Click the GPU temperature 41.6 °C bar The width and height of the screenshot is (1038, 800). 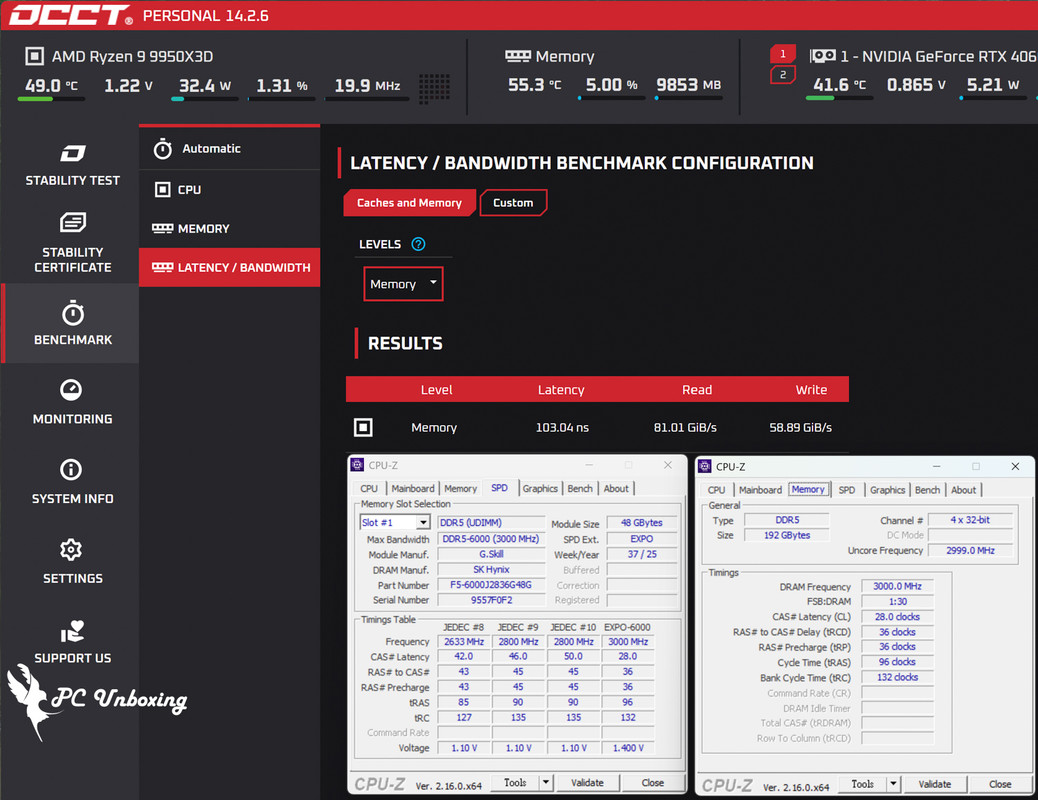(x=839, y=98)
